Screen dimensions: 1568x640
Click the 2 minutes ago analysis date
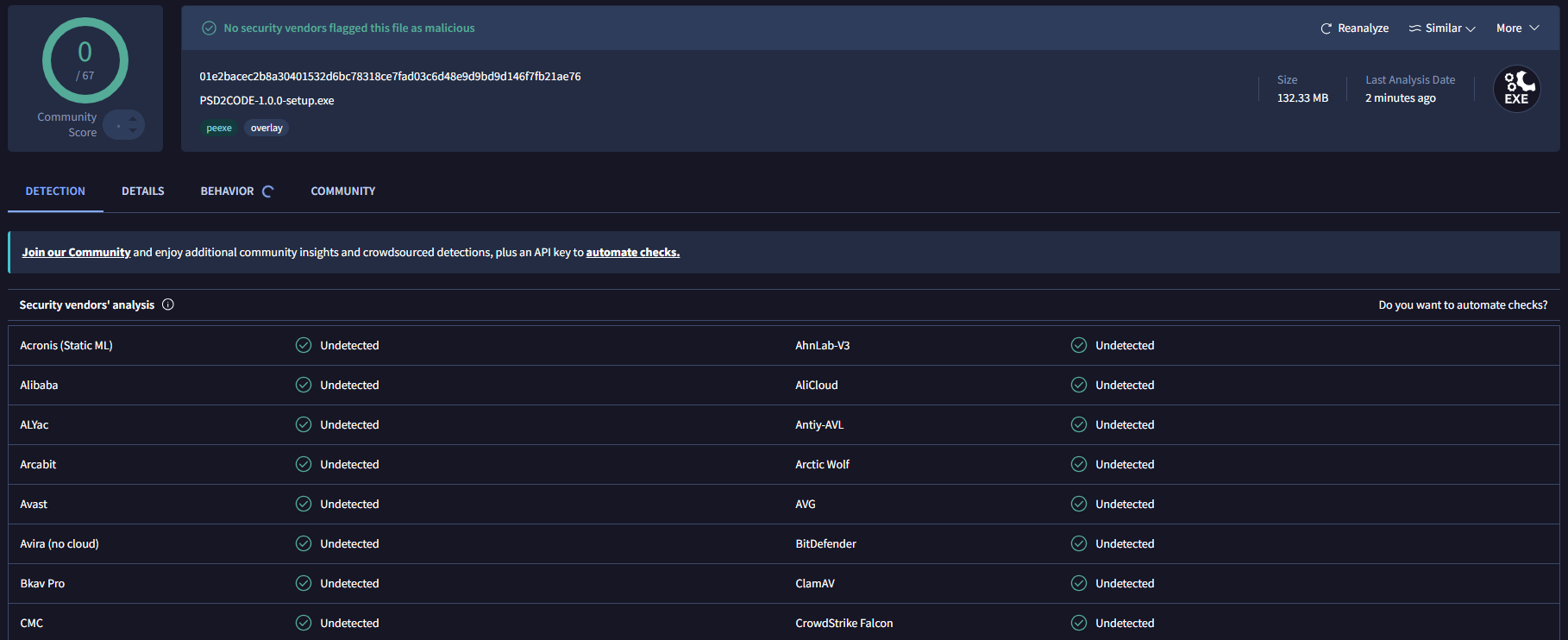click(1401, 98)
